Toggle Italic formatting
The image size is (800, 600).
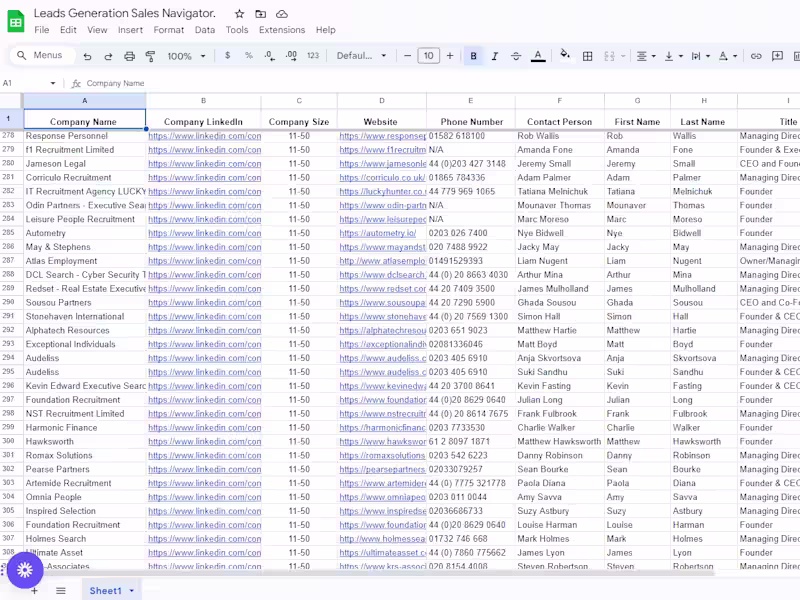point(494,56)
